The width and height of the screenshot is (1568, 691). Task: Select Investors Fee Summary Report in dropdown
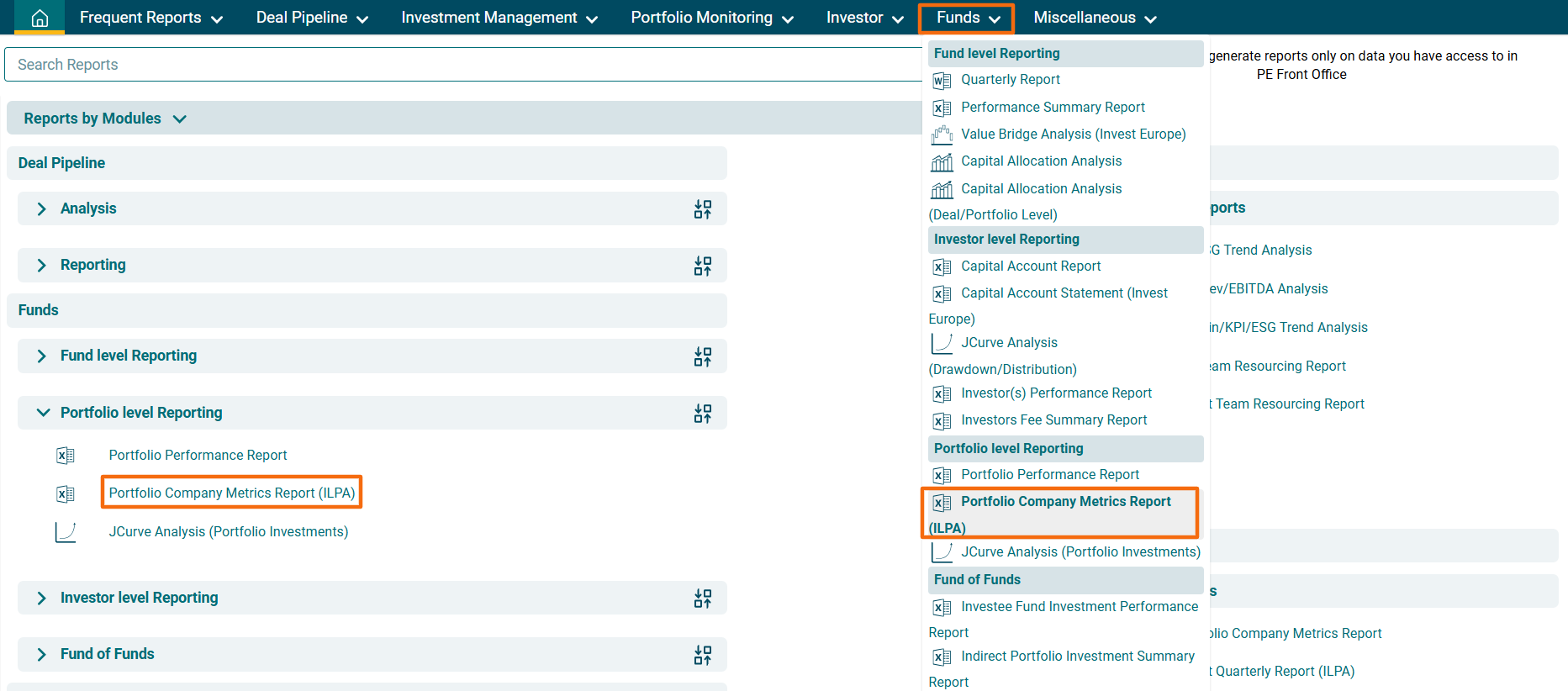1053,420
